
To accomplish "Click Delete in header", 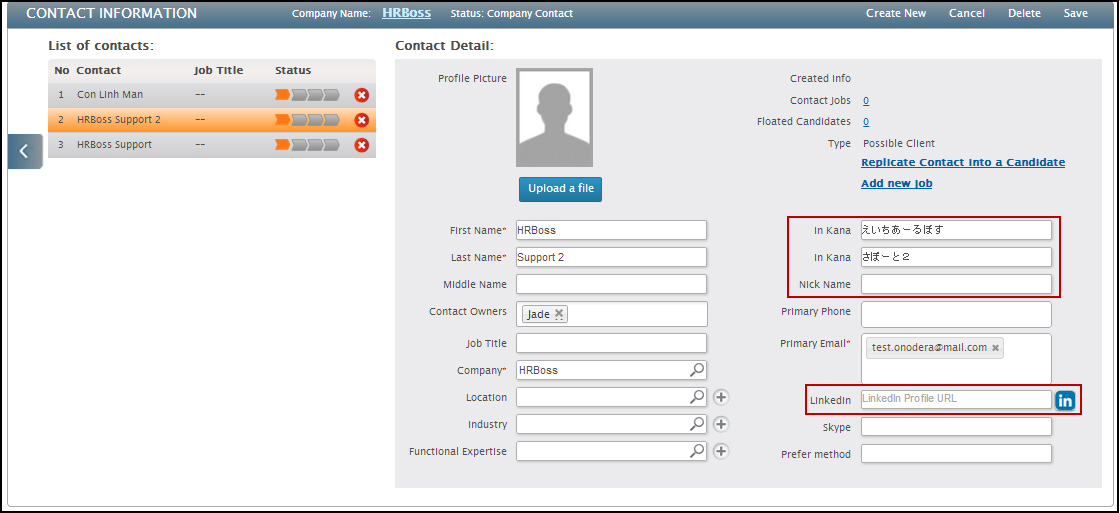I will 1024,14.
